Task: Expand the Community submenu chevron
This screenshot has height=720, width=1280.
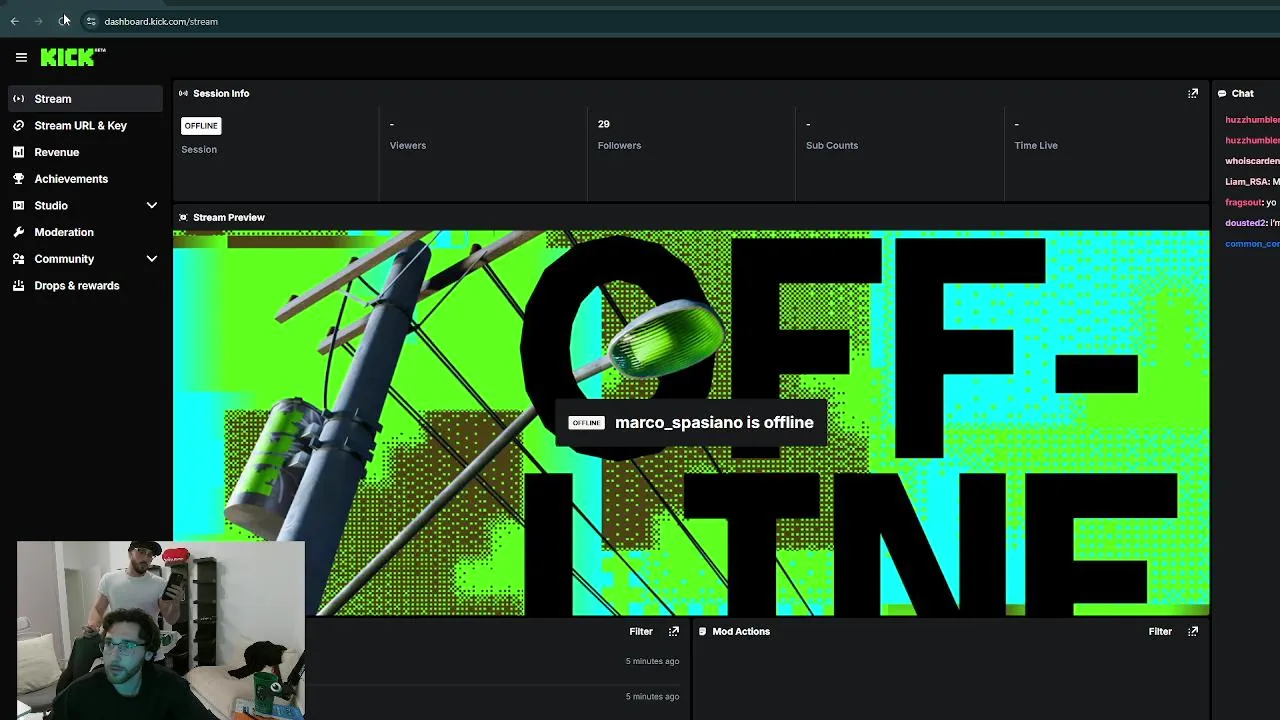Action: tap(152, 259)
